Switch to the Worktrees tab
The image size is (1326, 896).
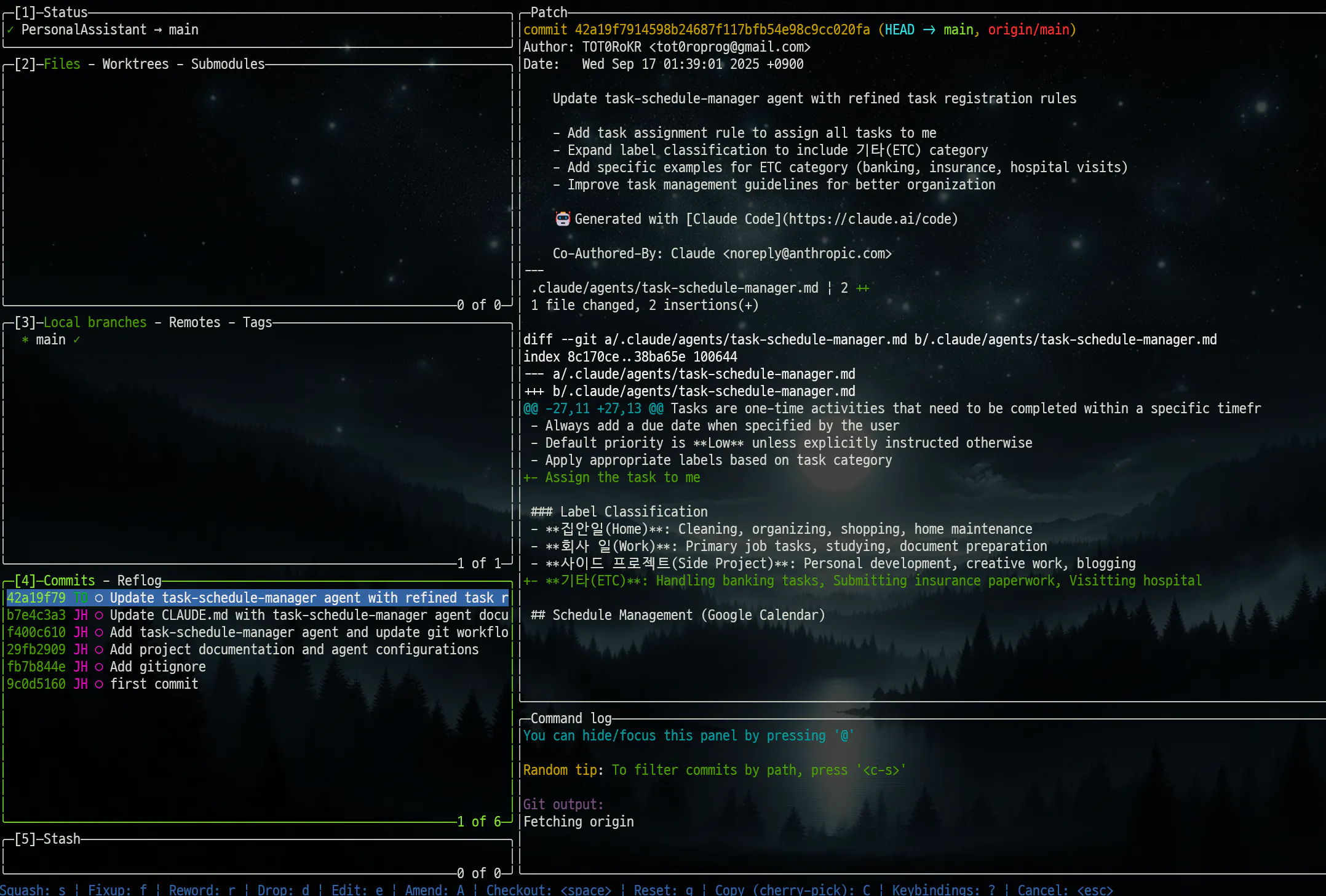tap(135, 64)
